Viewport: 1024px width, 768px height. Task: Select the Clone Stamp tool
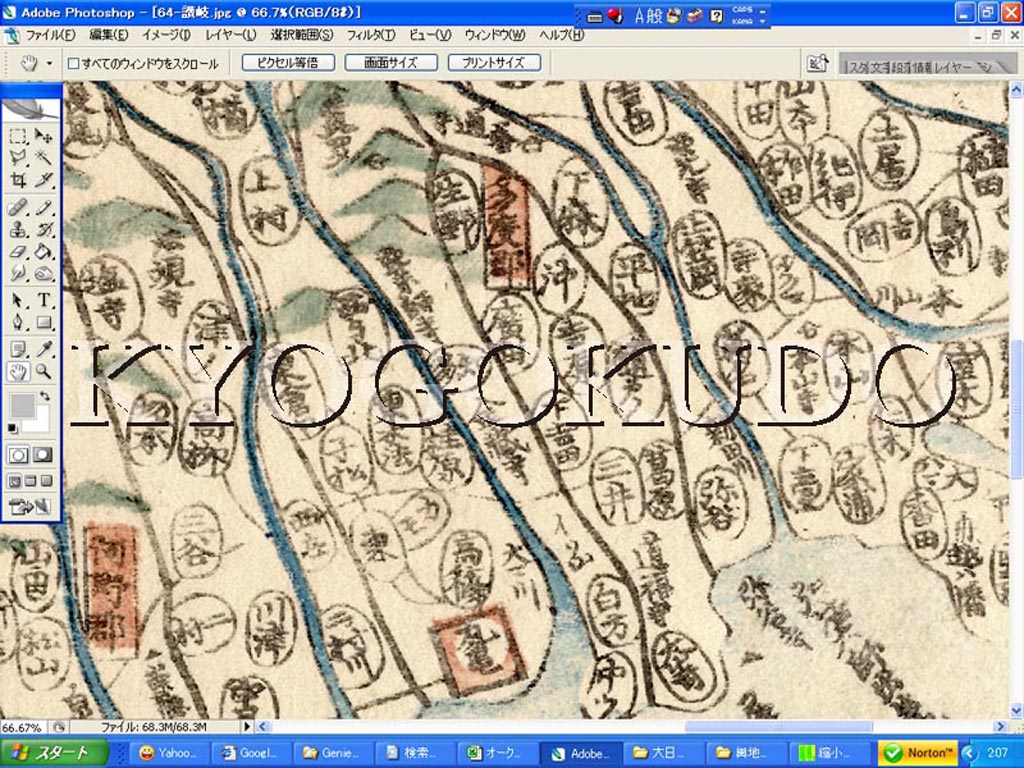pos(18,229)
